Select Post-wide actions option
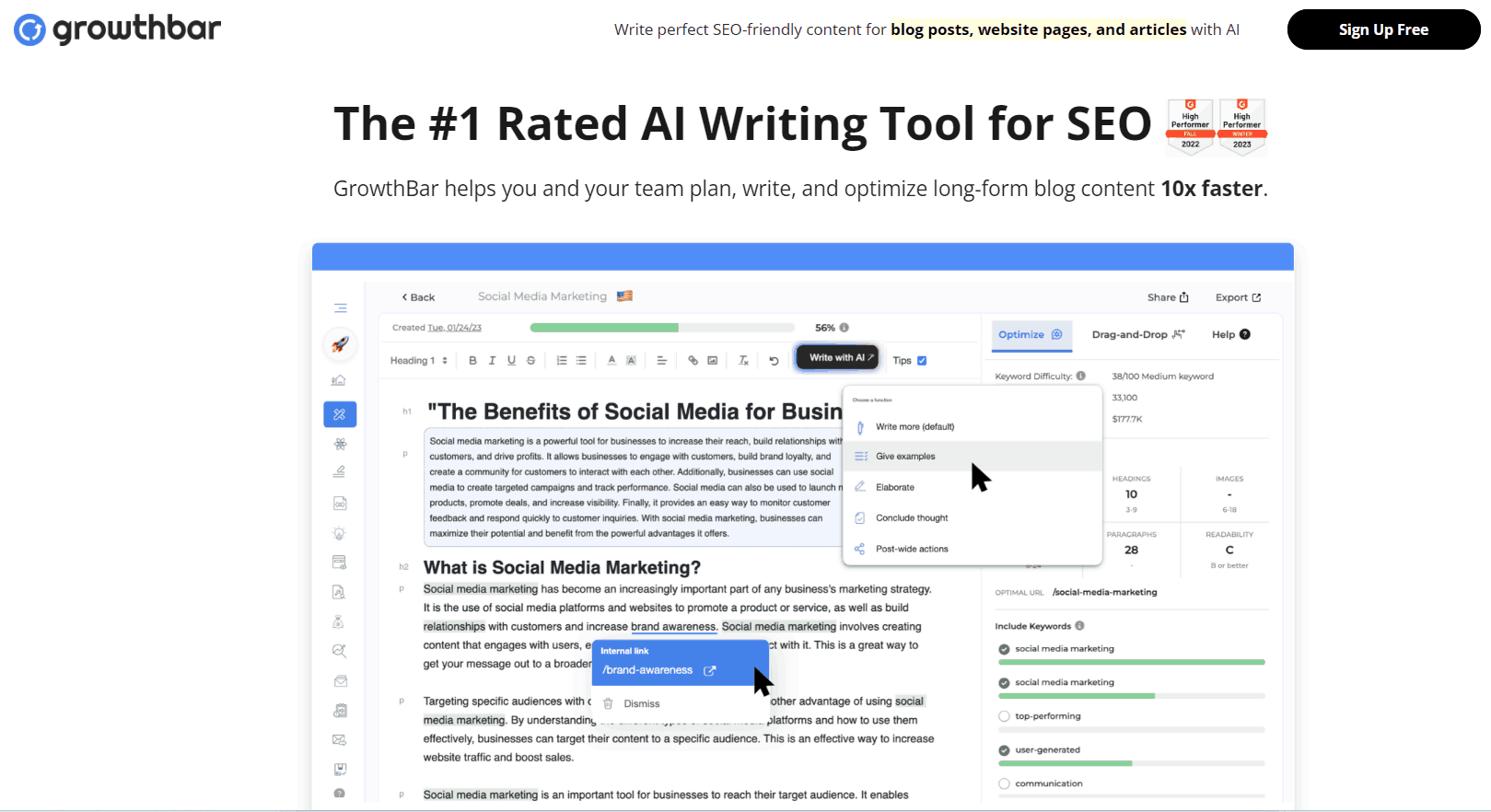1491x812 pixels. pos(973,549)
